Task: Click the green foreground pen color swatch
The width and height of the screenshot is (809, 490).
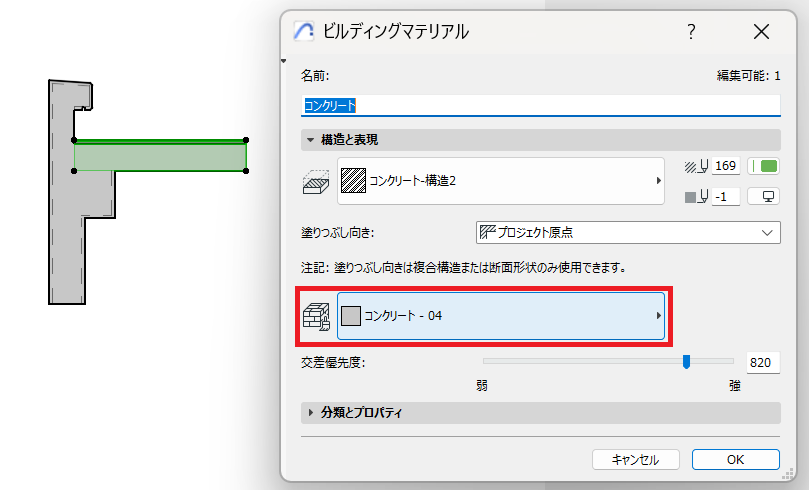Action: pos(768,166)
